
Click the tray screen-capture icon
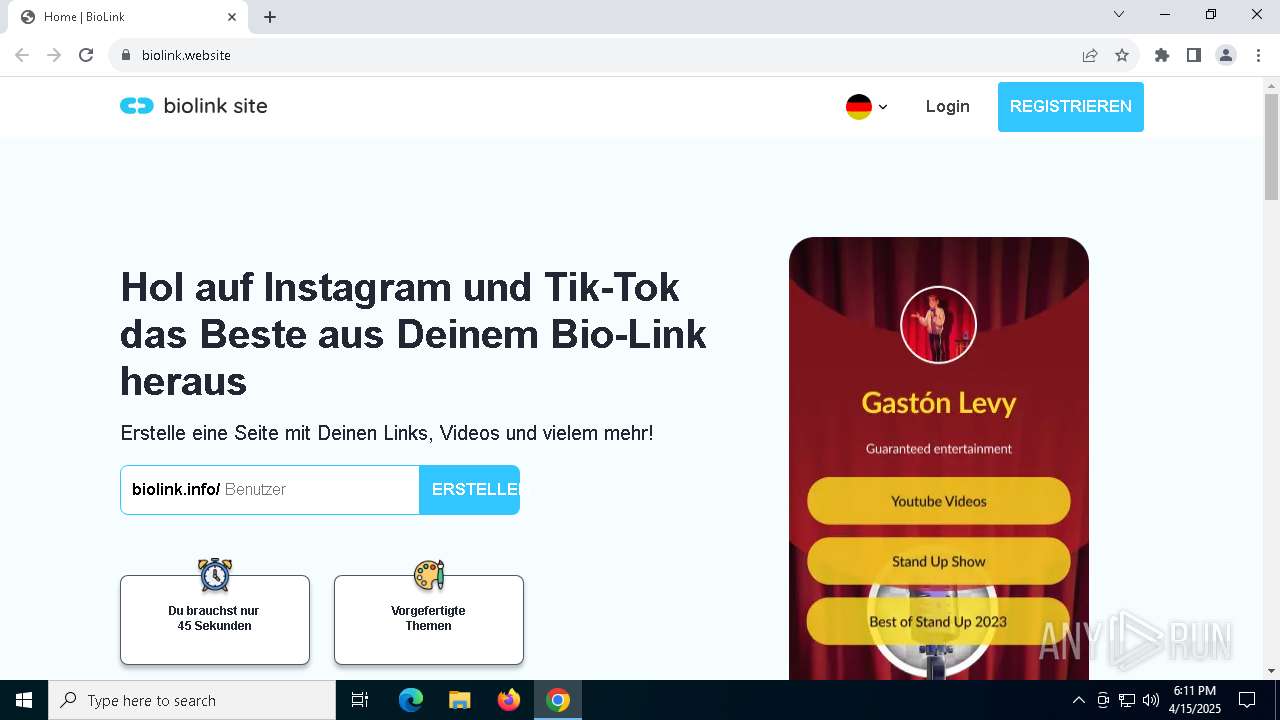(x=1102, y=700)
